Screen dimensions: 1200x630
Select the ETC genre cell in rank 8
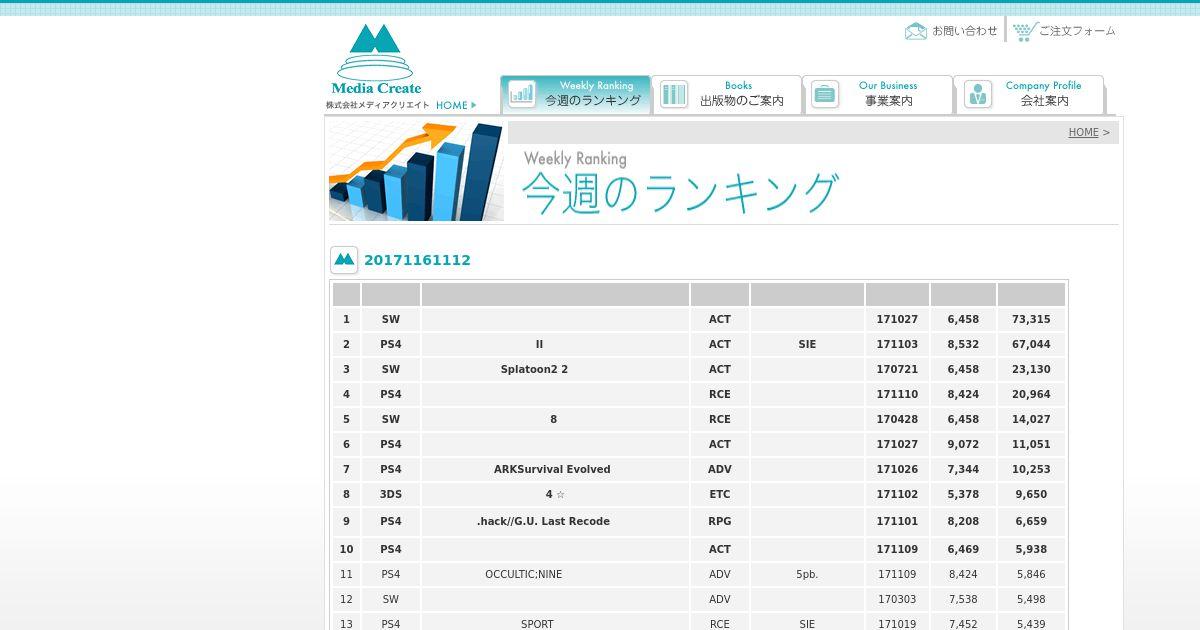coord(720,494)
